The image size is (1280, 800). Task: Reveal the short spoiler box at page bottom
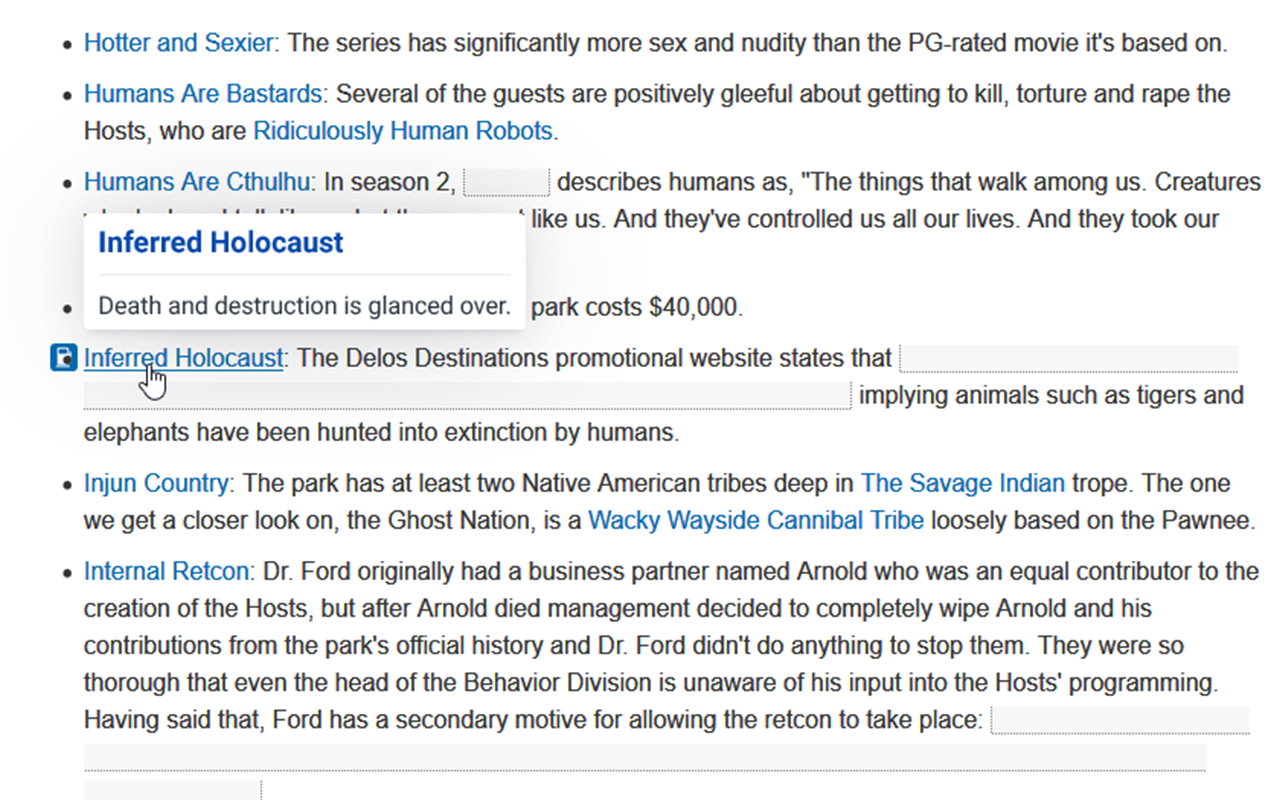[x=172, y=790]
